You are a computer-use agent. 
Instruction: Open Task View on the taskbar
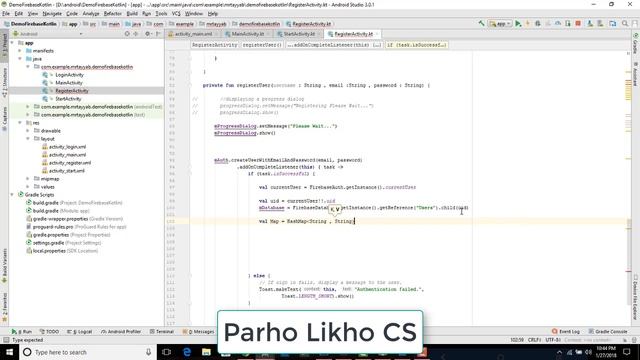coord(167,352)
